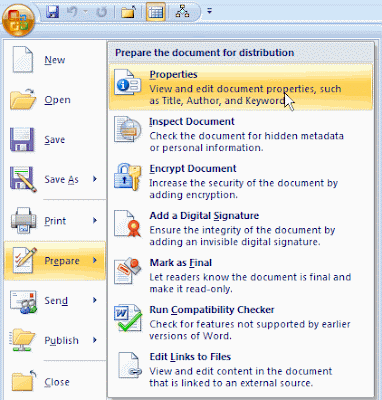This screenshot has width=382, height=400.
Task: Choose Publish from the Office menu
Action: point(55,340)
